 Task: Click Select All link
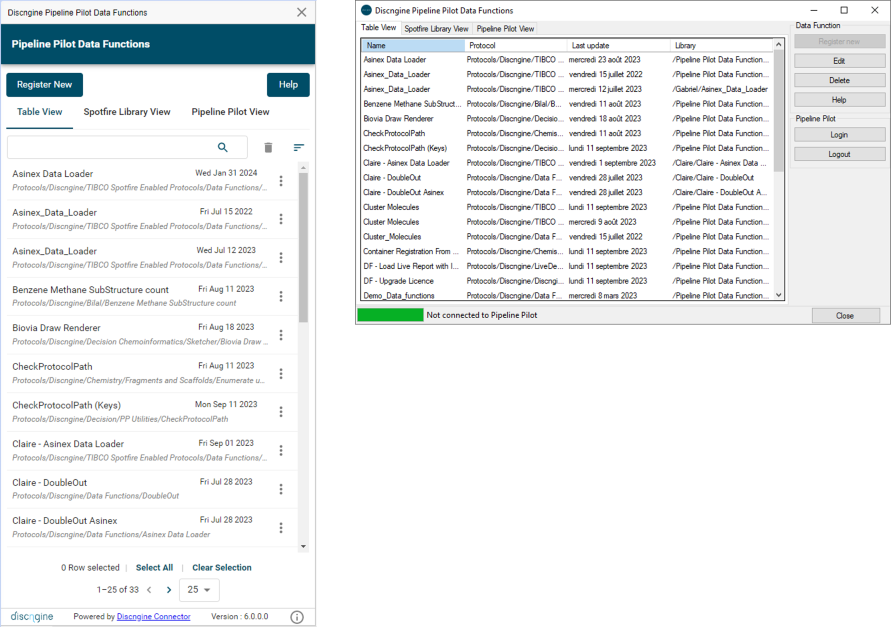point(155,567)
